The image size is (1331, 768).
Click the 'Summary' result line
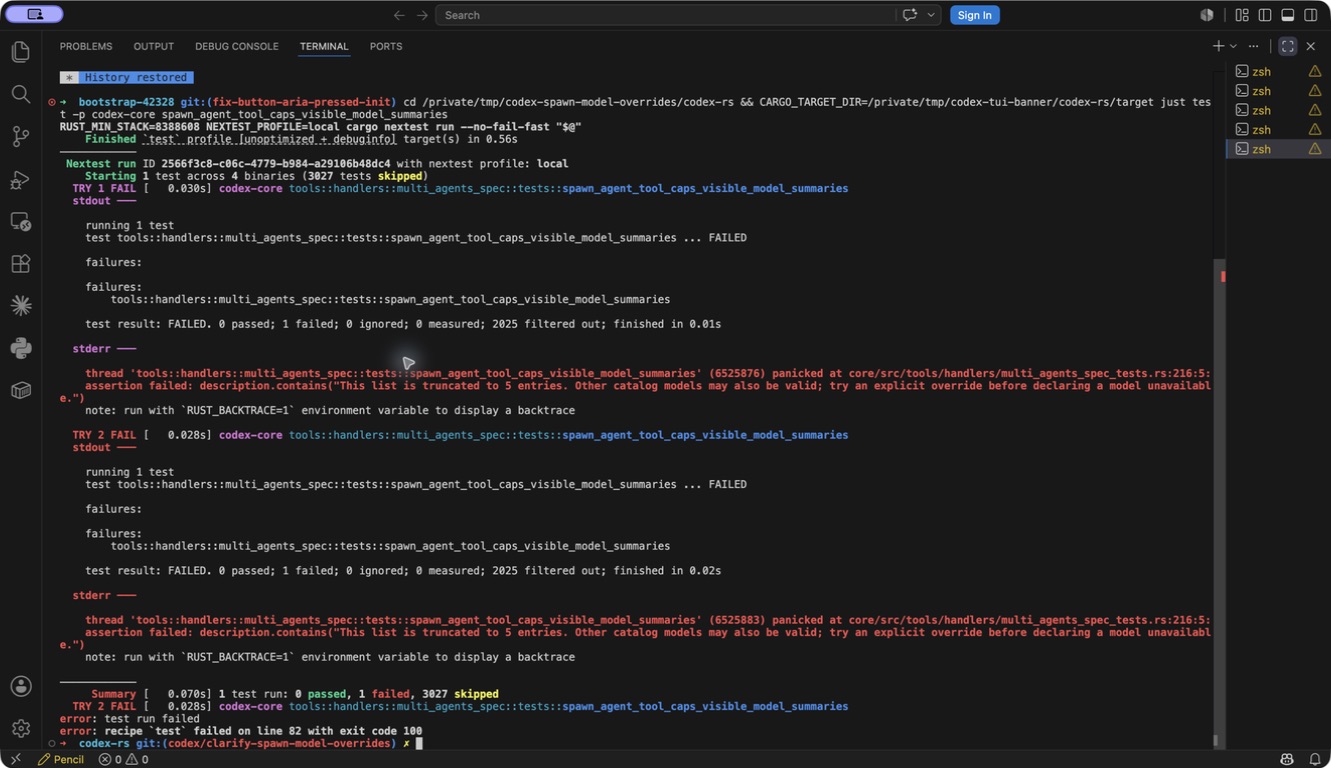[295, 694]
